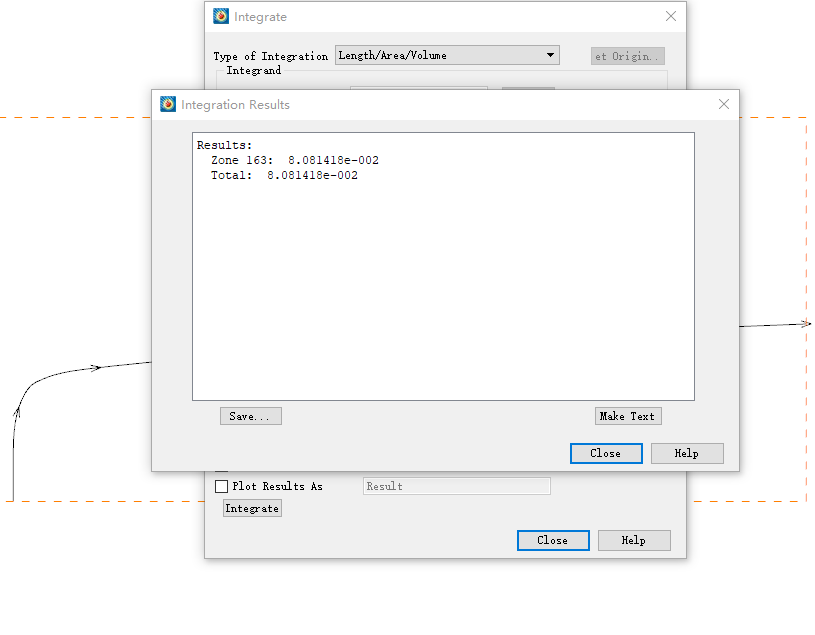
Task: Select the streamline arrowhead left of the dialog
Action: [x=96, y=367]
